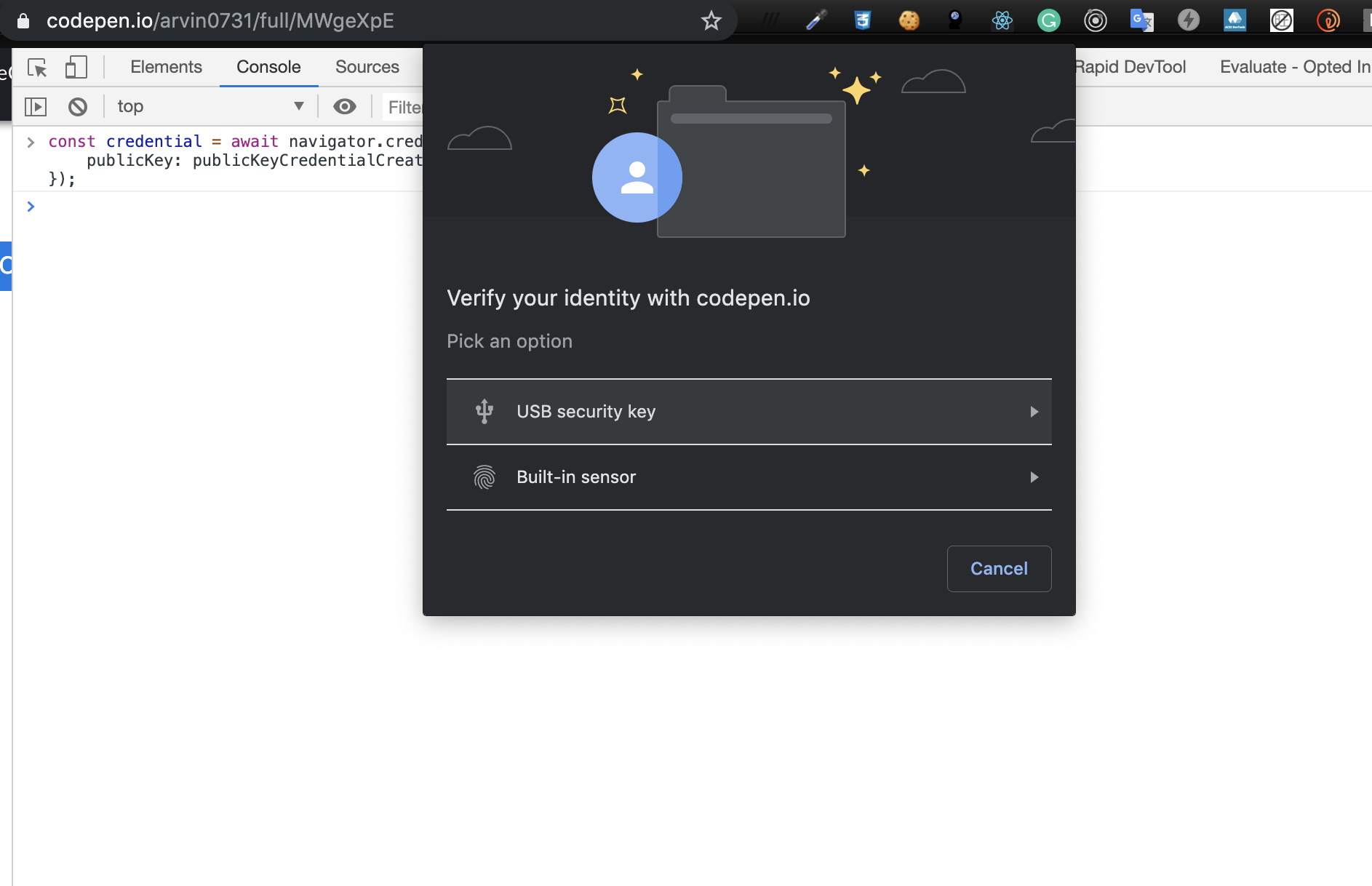Open the JavaScript context dropdown 'top'
This screenshot has width=1372, height=886.
click(211, 107)
